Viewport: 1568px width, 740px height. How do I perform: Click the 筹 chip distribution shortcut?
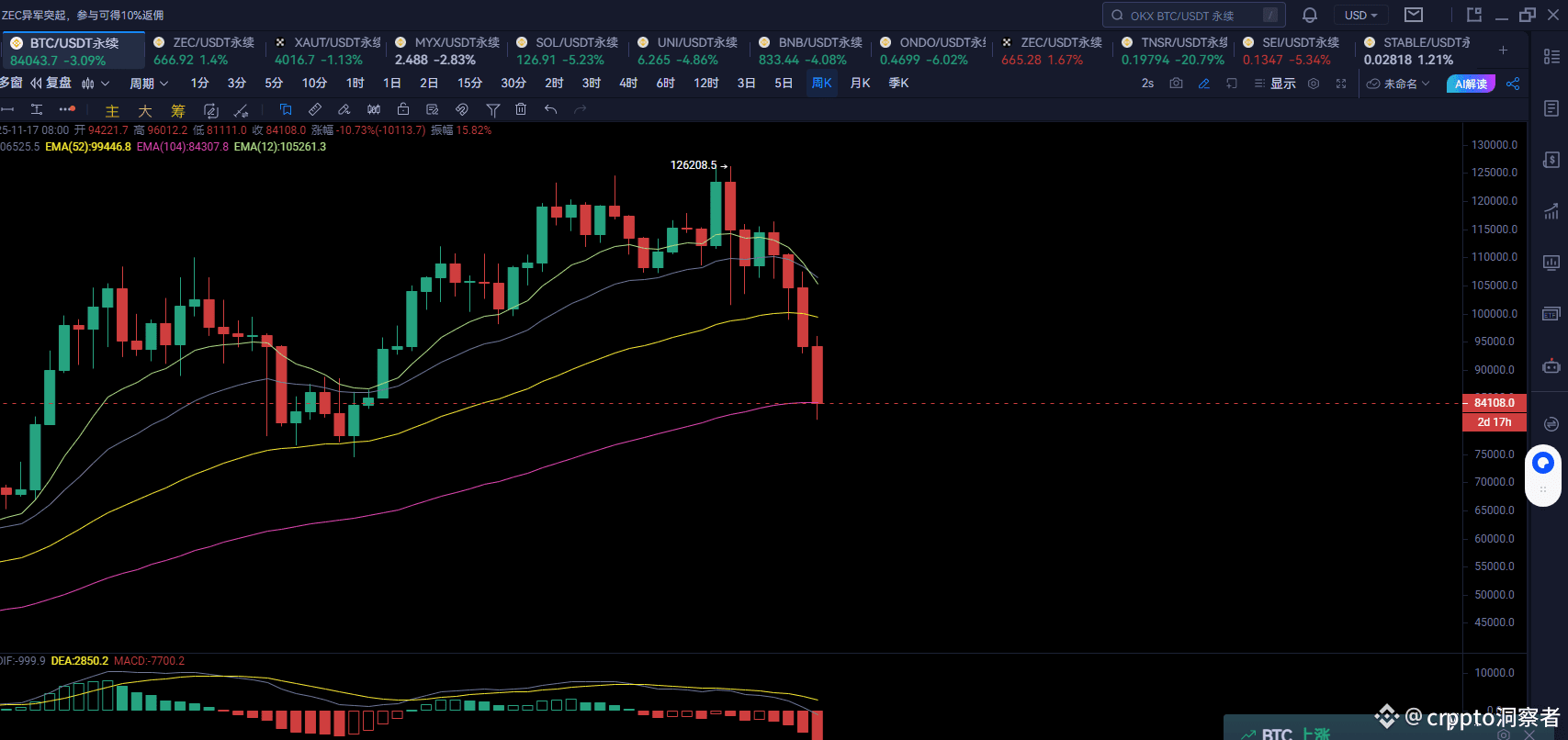(x=178, y=110)
